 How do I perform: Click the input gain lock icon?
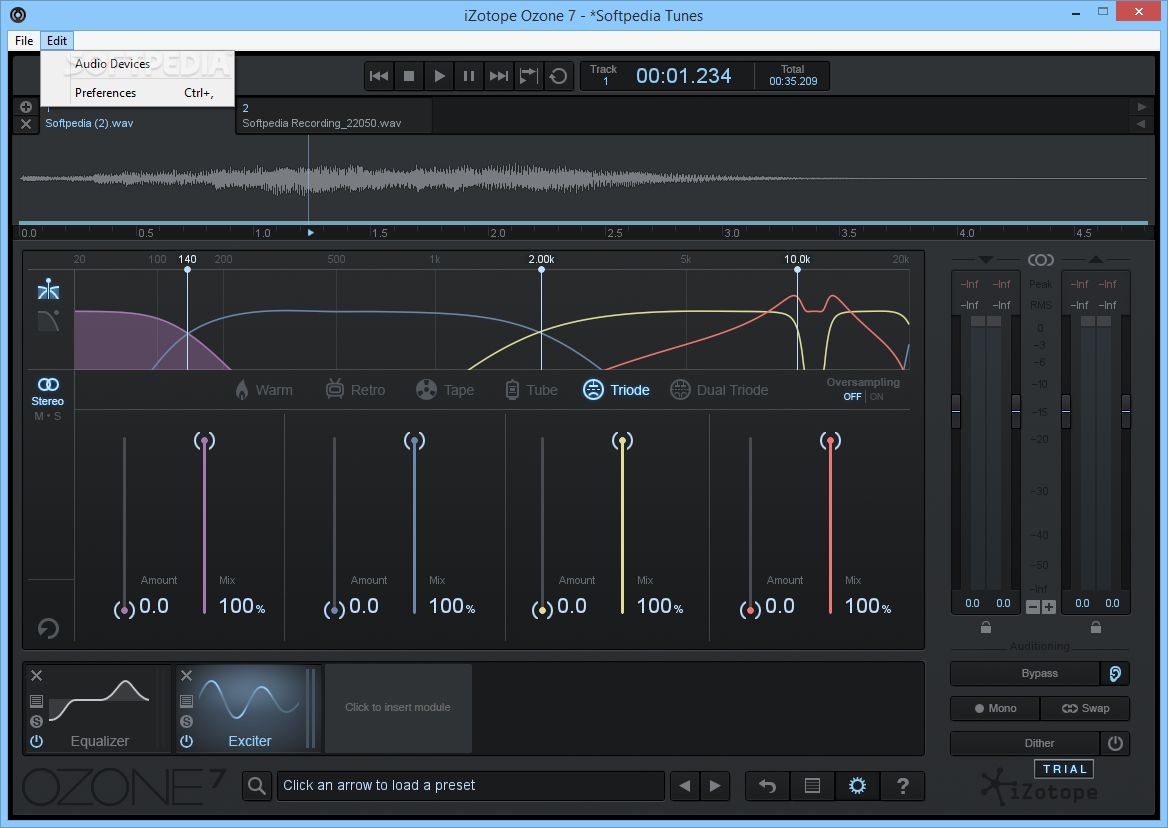click(986, 627)
